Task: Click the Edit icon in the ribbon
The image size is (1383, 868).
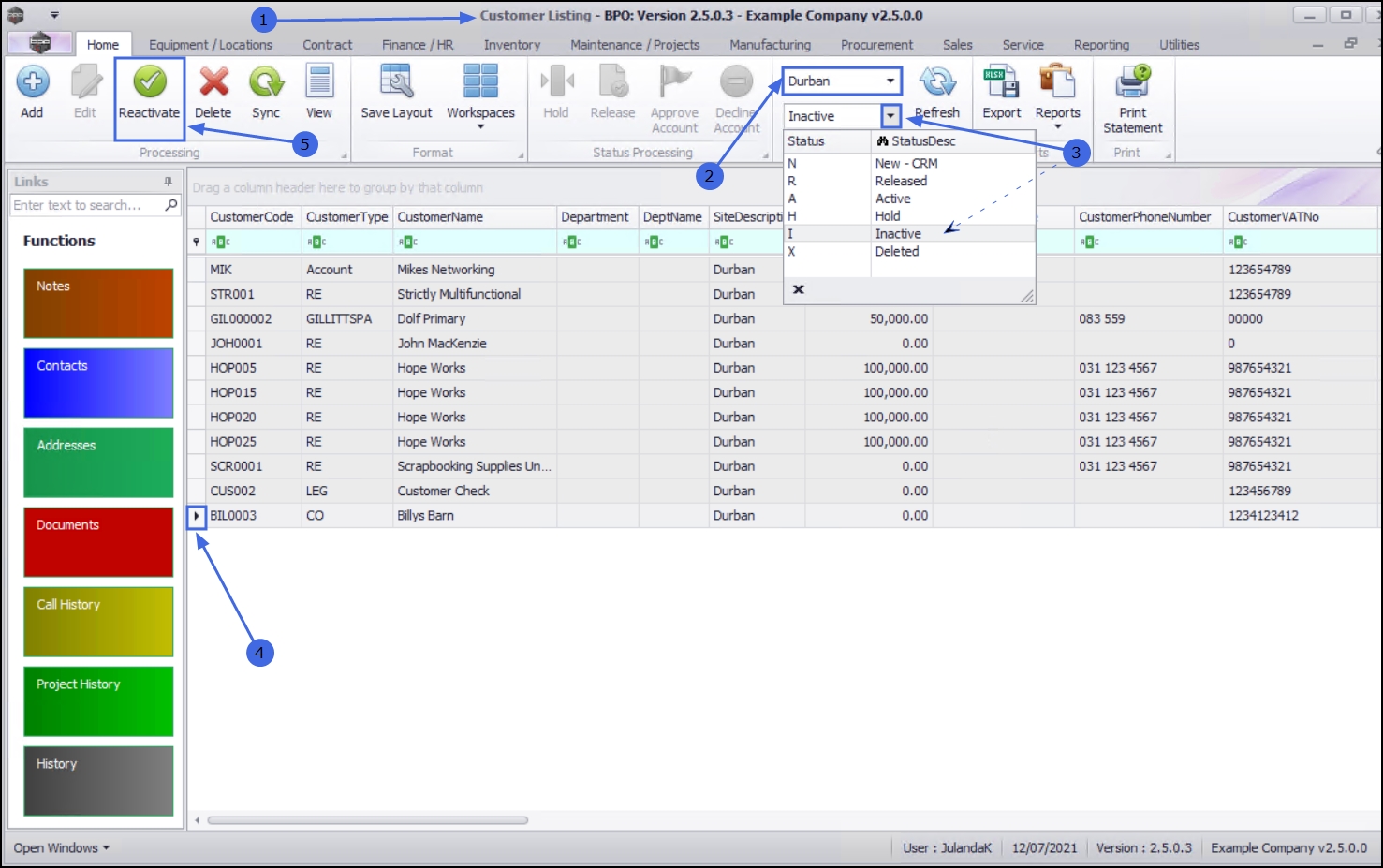Action: (x=85, y=82)
